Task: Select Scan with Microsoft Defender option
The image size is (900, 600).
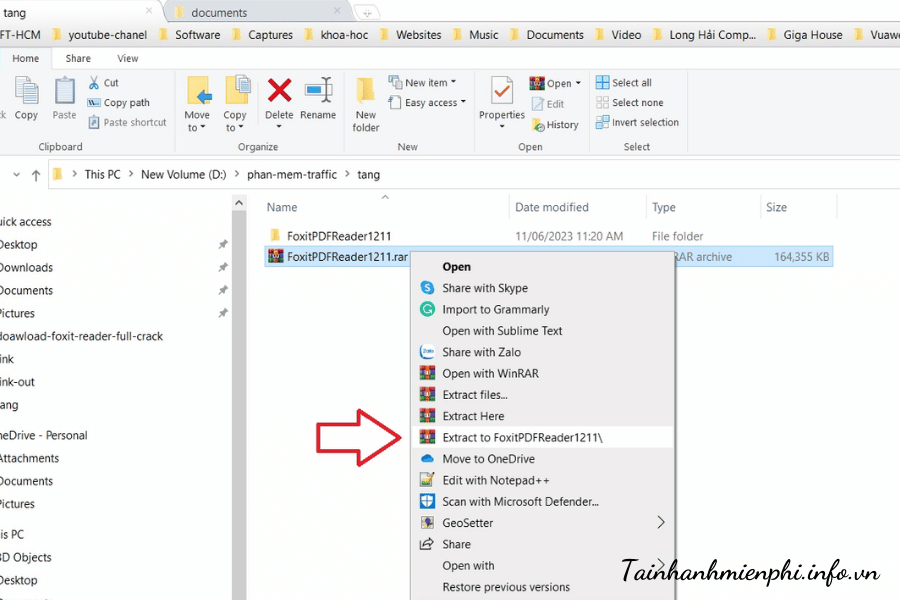Action: click(520, 502)
